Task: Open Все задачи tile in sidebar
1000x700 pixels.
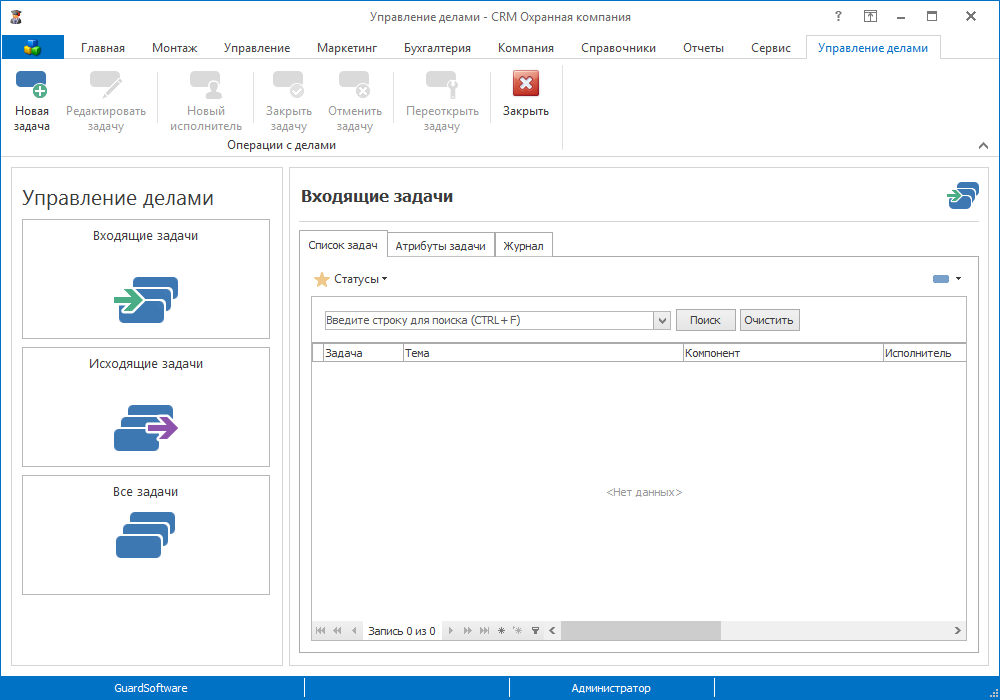Action: coord(146,535)
